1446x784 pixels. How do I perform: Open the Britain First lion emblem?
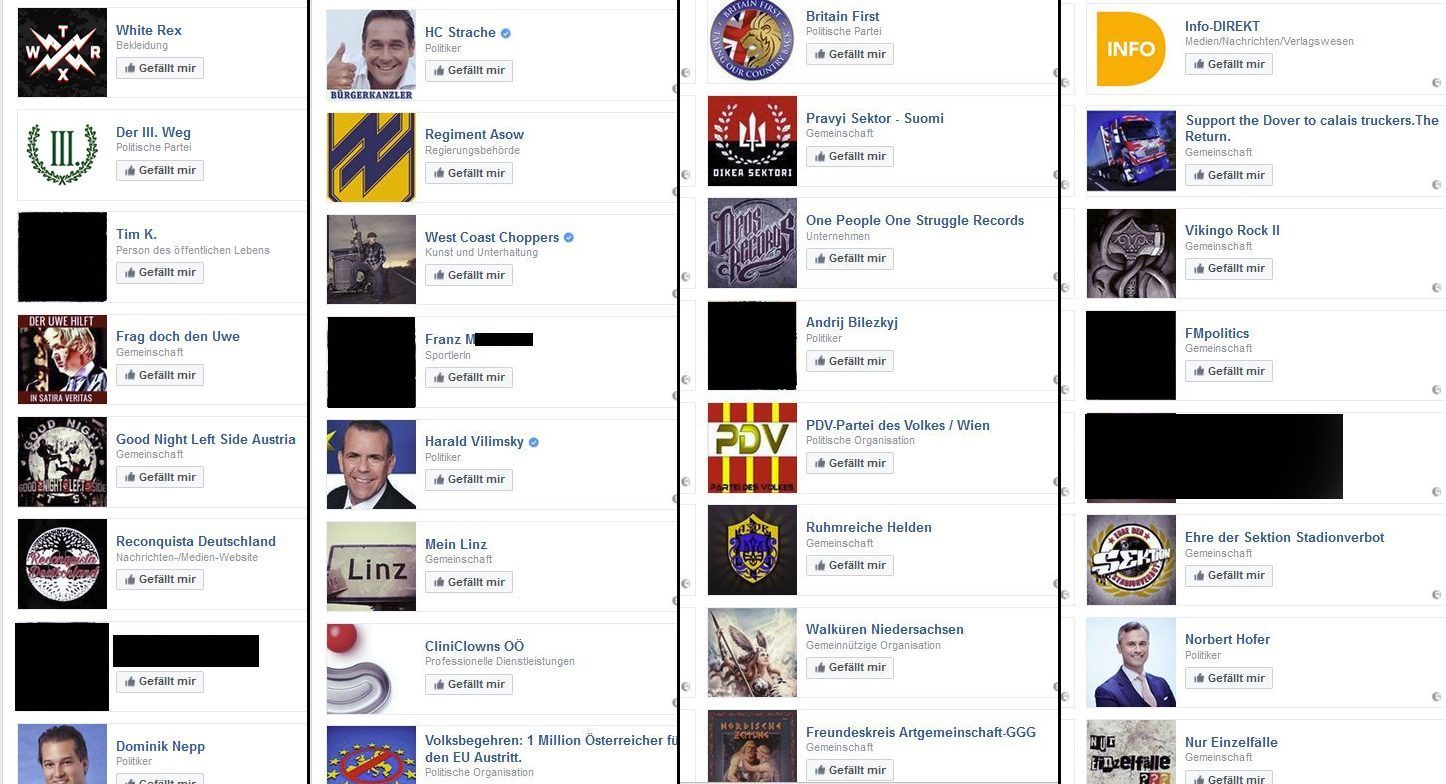coord(752,41)
